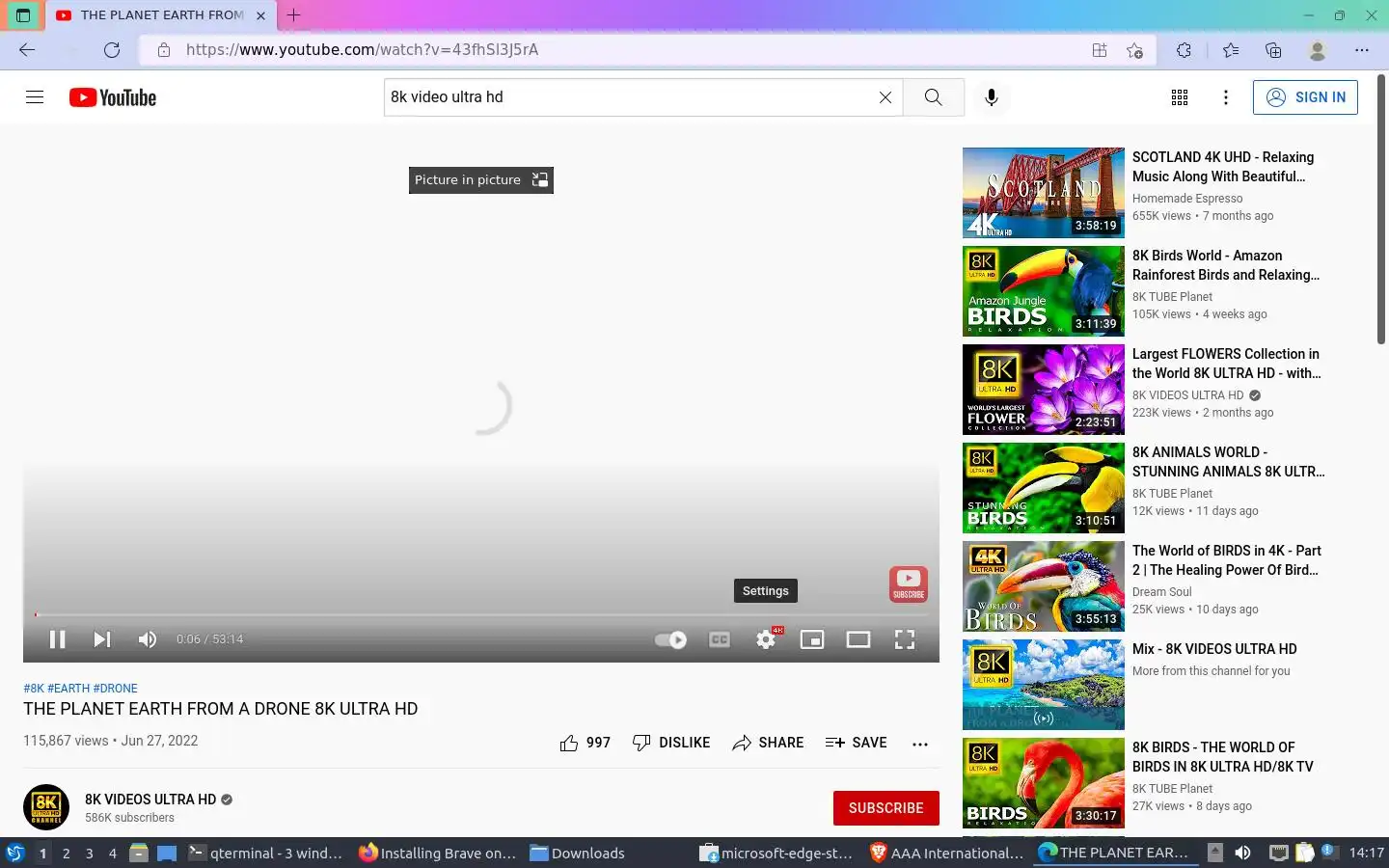Viewport: 1389px width, 868px height.
Task: Click the magnifier search button
Action: point(933,97)
